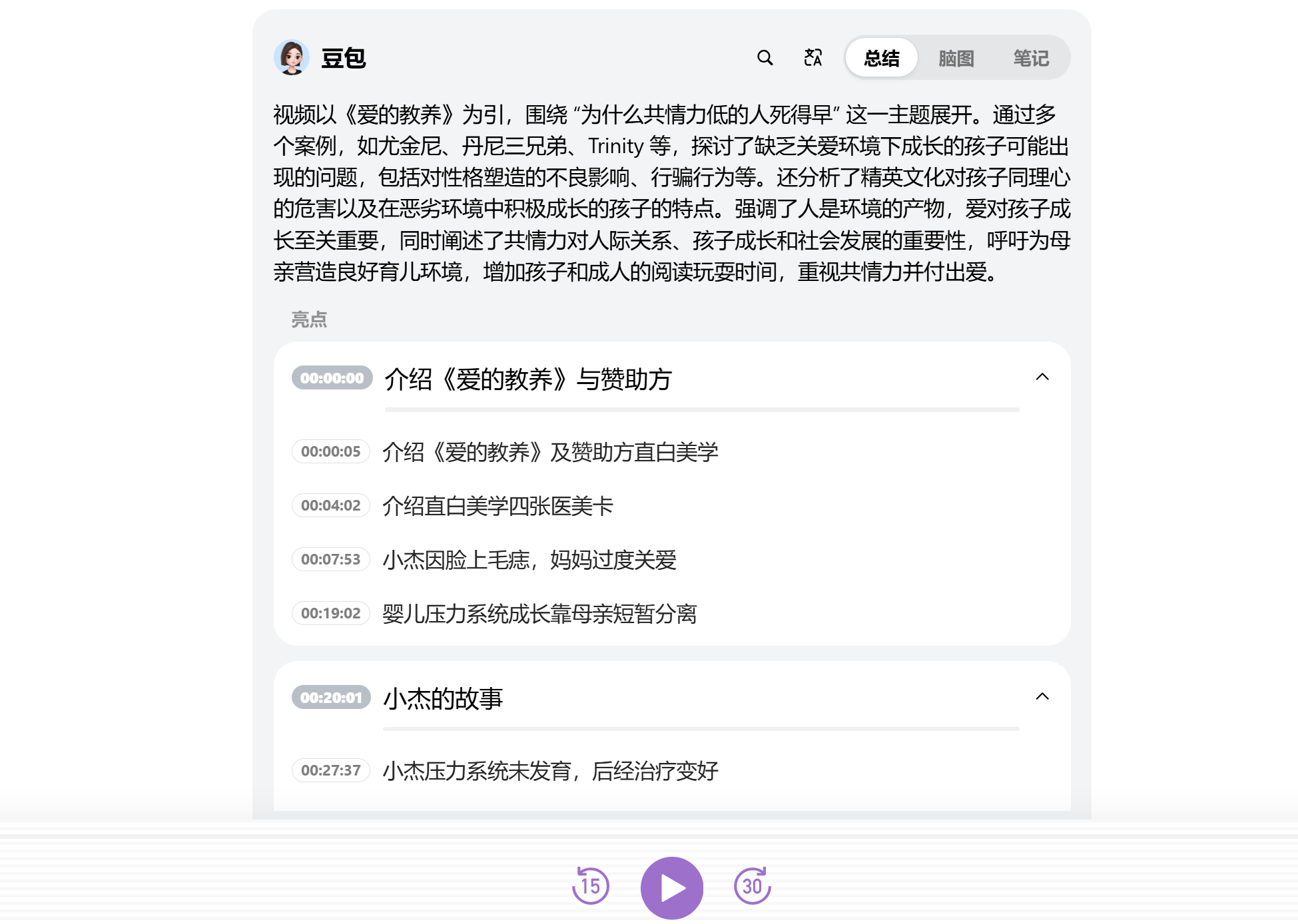Rewind 15 seconds

point(590,886)
